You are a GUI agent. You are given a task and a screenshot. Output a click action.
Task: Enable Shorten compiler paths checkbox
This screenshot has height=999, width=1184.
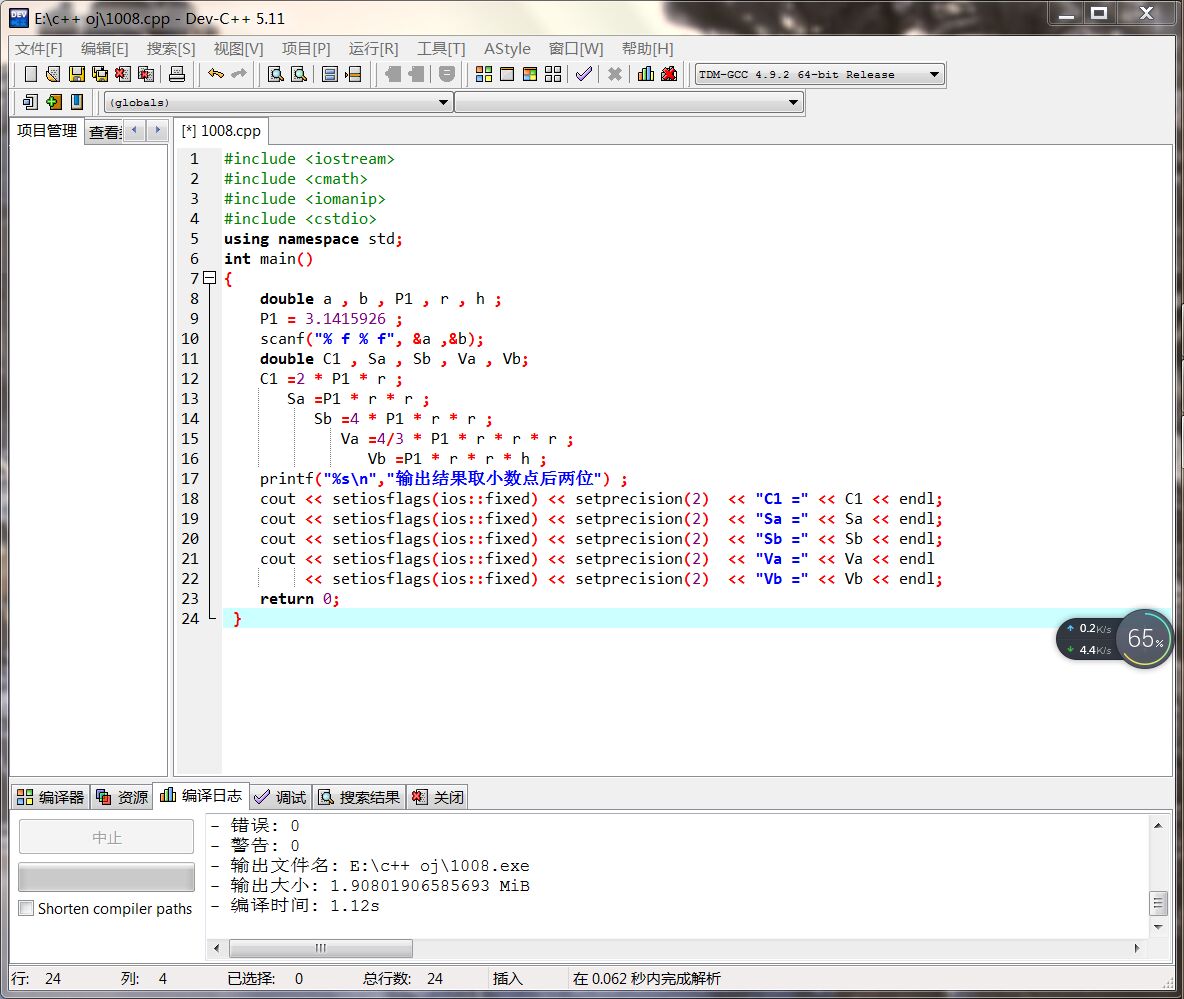point(26,908)
